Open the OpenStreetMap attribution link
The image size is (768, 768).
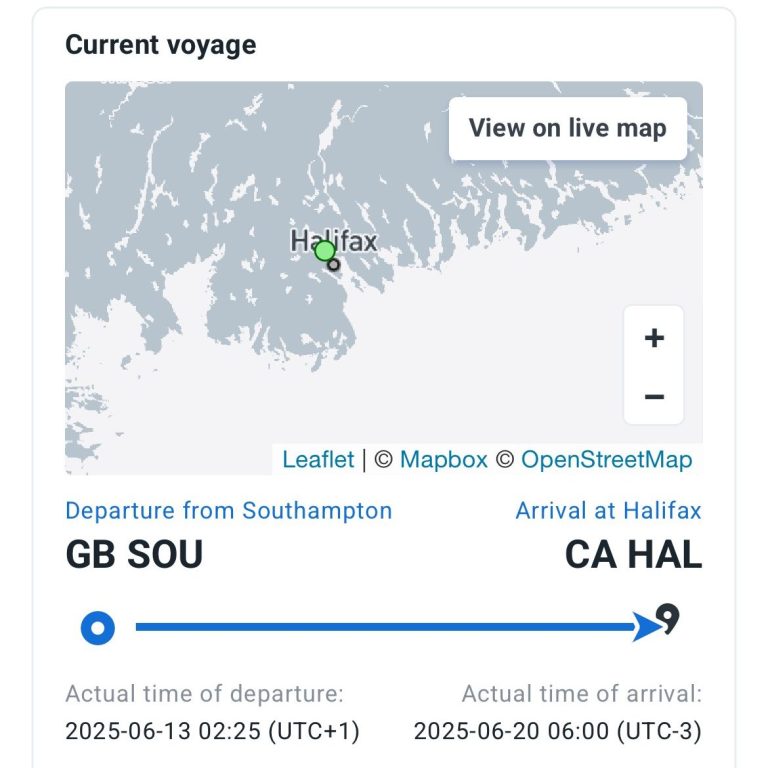(606, 459)
